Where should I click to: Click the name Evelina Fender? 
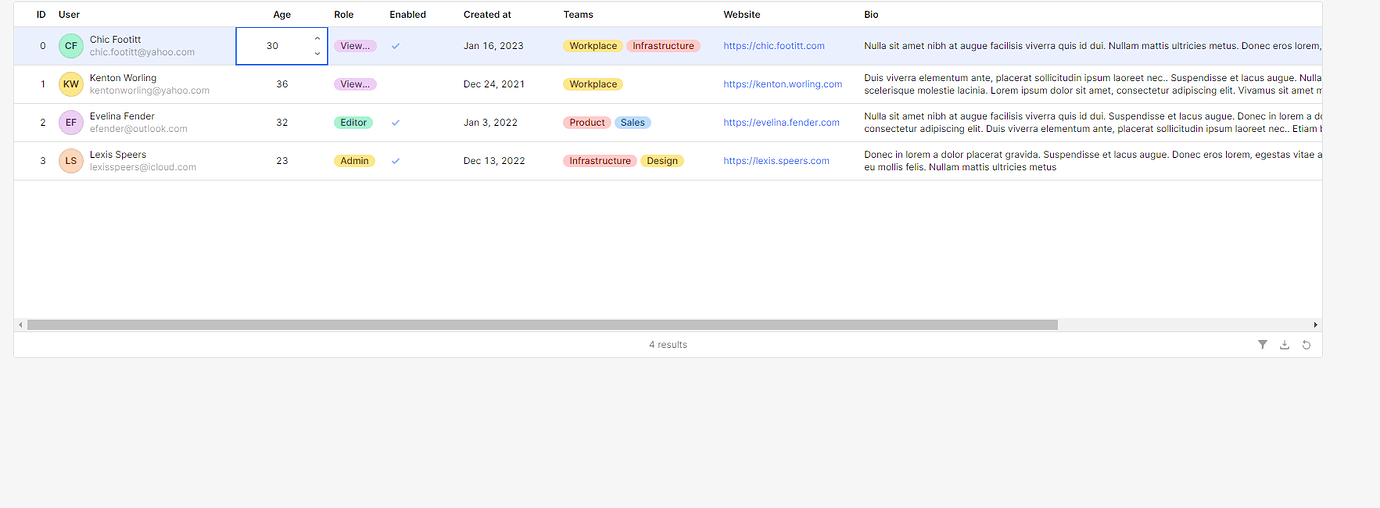tap(121, 117)
